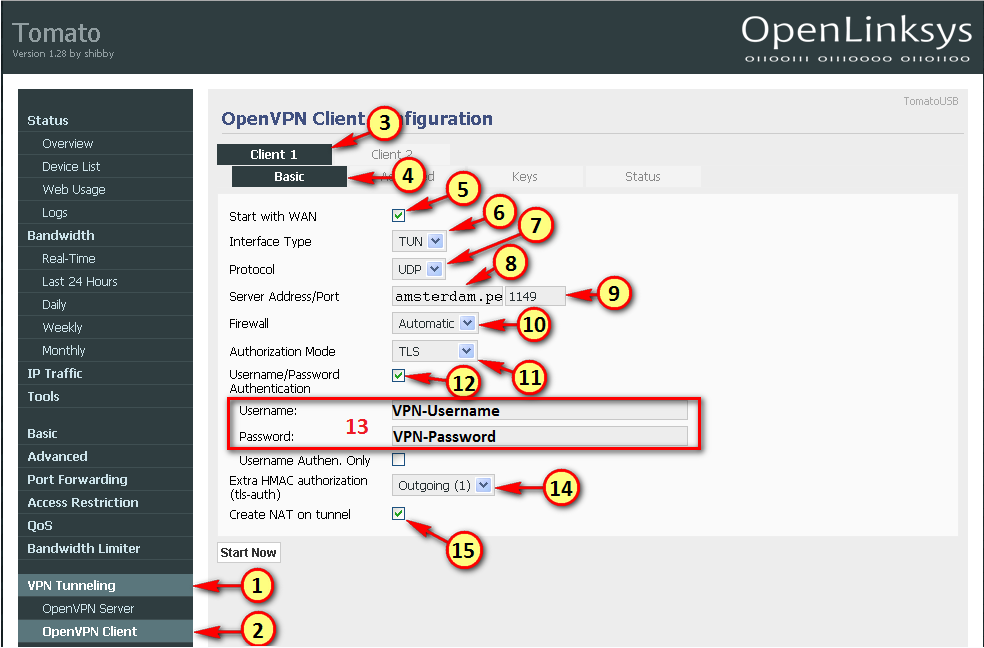Open Advanced settings in the sidebar

tap(105, 457)
